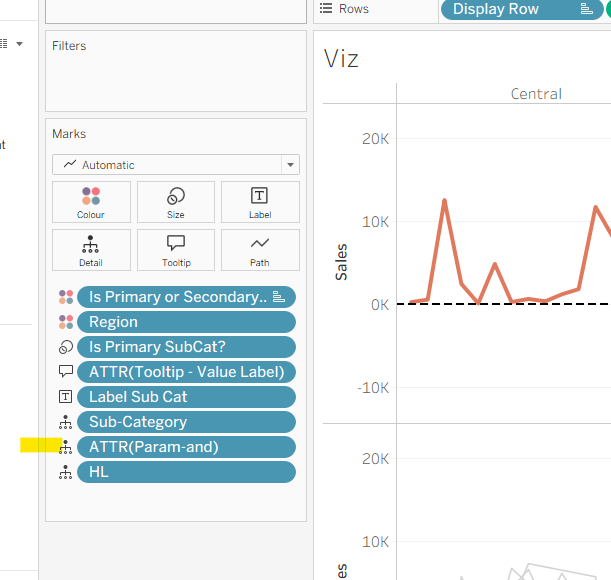Open the Detail marks card
The image size is (611, 580).
pos(91,250)
